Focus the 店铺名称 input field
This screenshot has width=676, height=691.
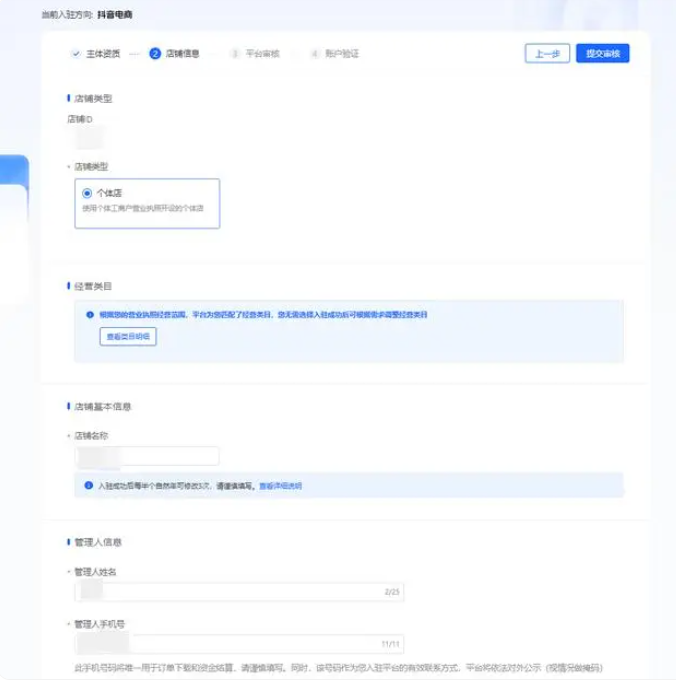pos(147,456)
